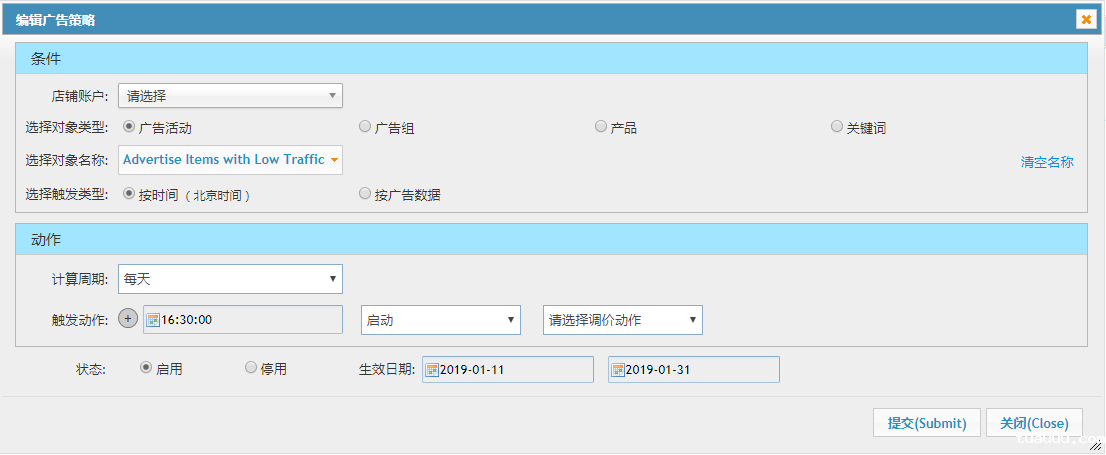Click the 清空名称 link
The width and height of the screenshot is (1106, 455).
point(1047,162)
